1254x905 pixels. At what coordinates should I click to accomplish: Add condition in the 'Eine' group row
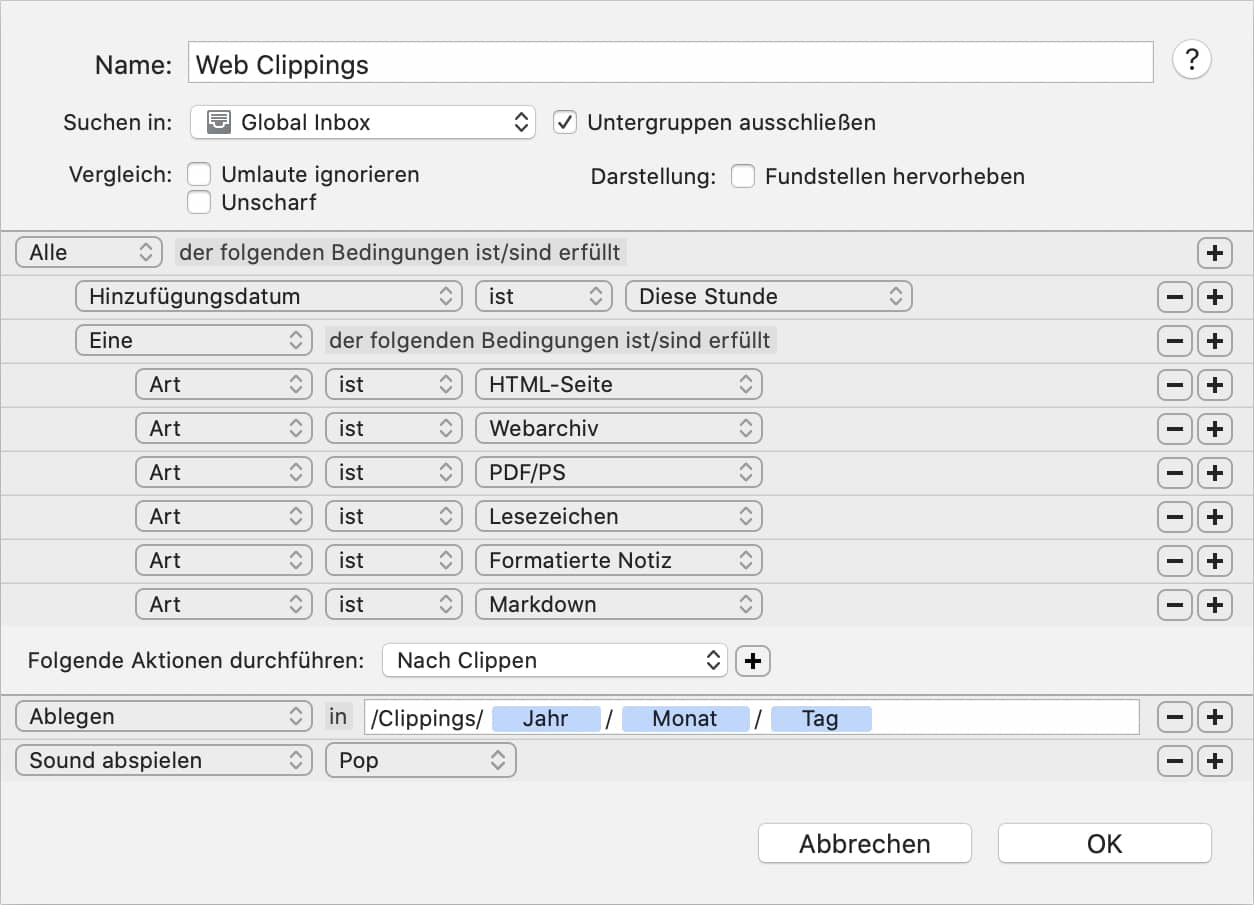pos(1214,341)
